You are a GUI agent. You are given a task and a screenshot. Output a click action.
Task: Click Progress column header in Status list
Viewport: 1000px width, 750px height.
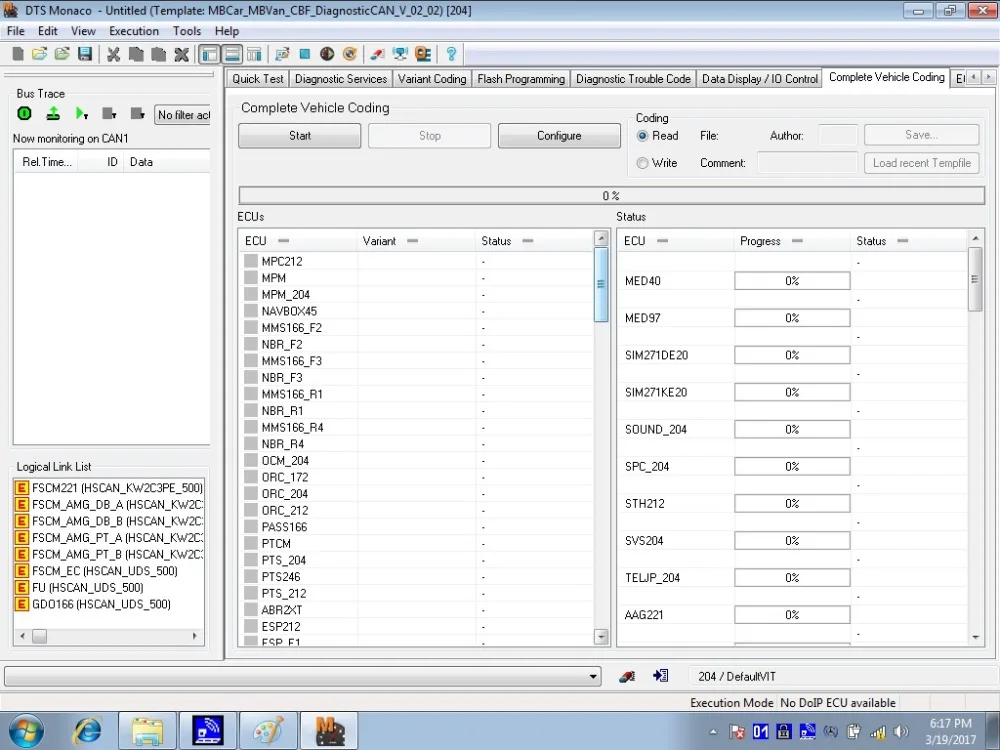(791, 240)
